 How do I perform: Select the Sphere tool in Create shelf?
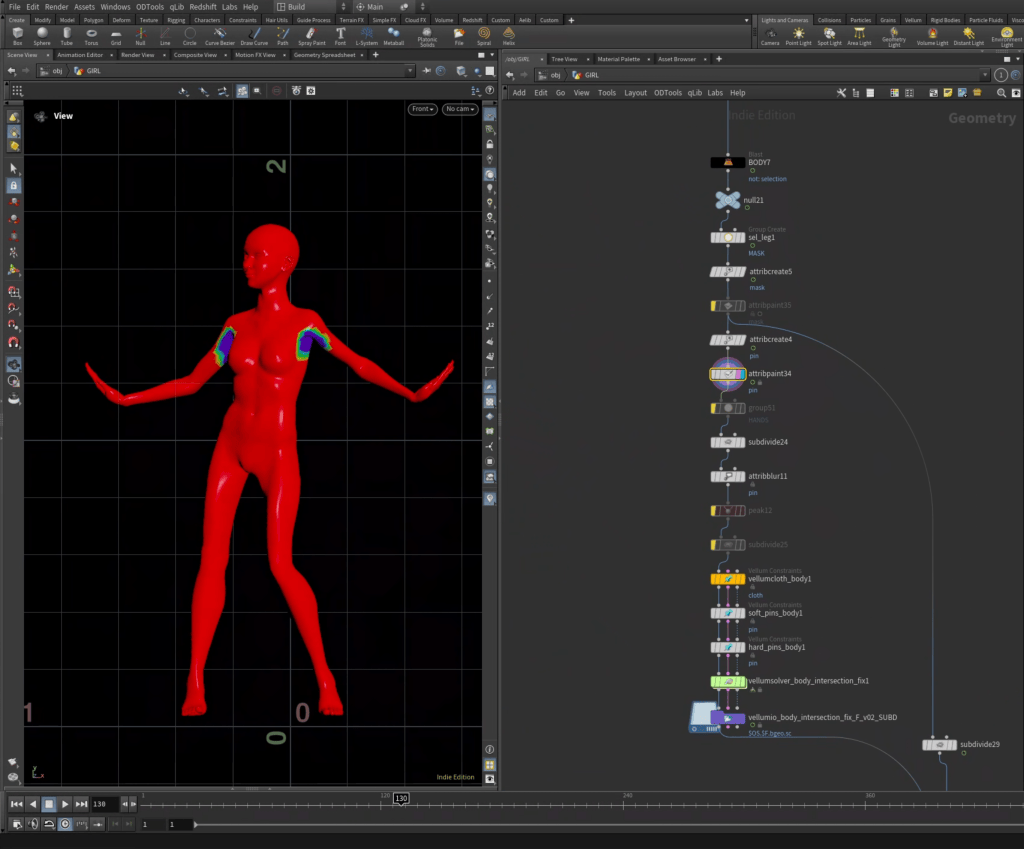pos(42,36)
